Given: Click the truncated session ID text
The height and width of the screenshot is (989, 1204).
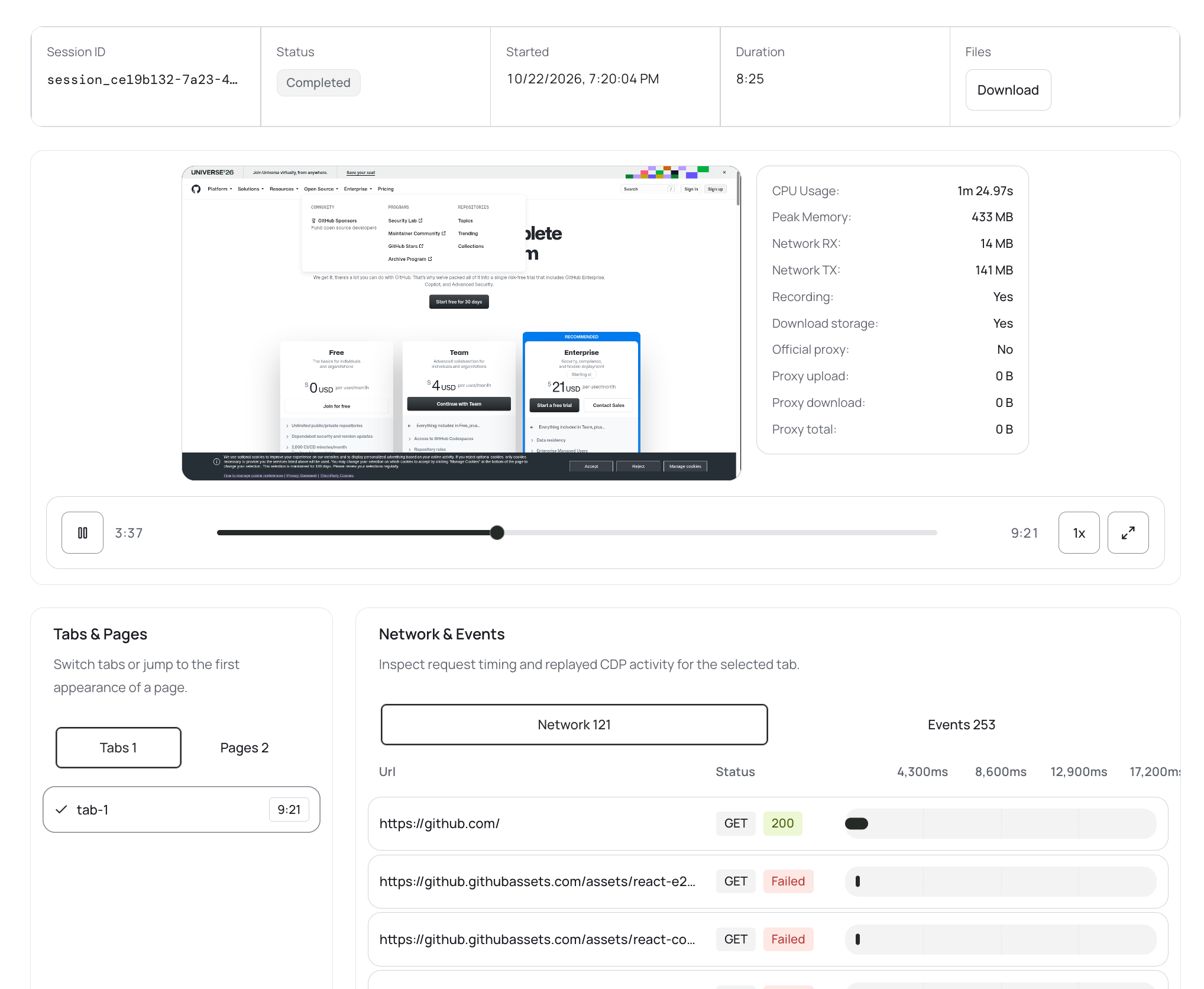Looking at the screenshot, I should tap(143, 79).
